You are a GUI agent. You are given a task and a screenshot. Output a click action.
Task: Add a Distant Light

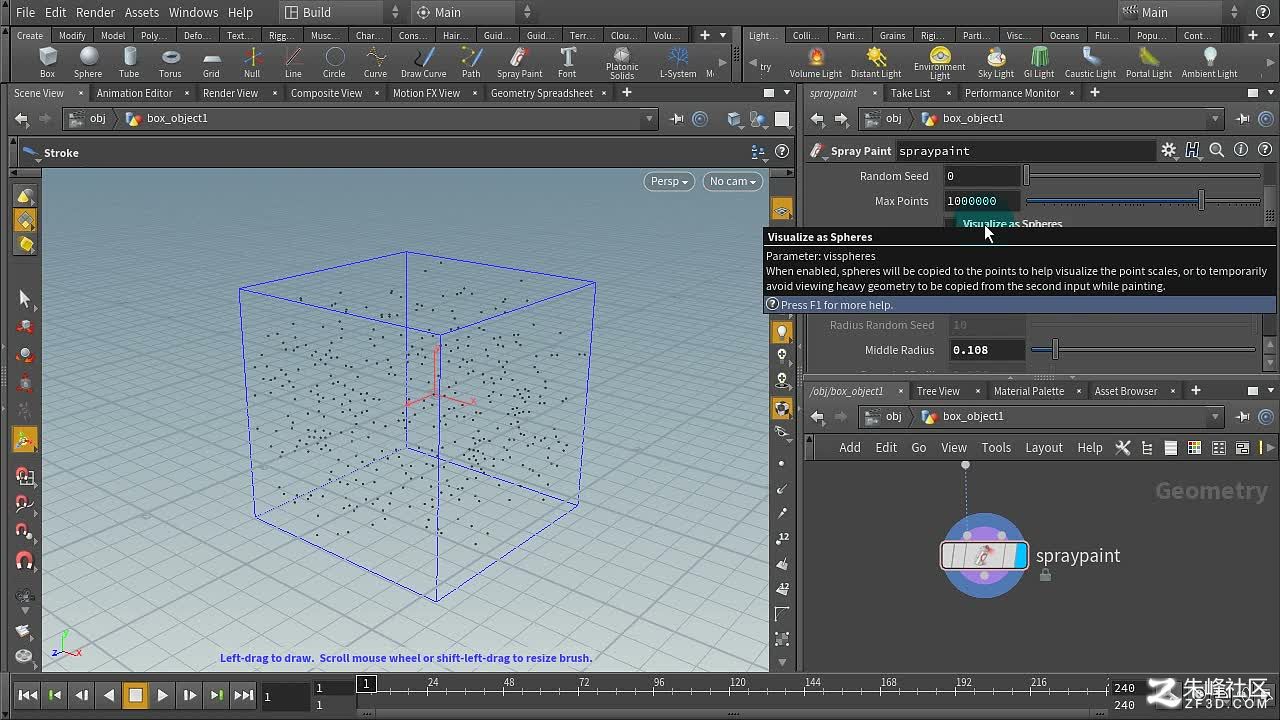[876, 62]
